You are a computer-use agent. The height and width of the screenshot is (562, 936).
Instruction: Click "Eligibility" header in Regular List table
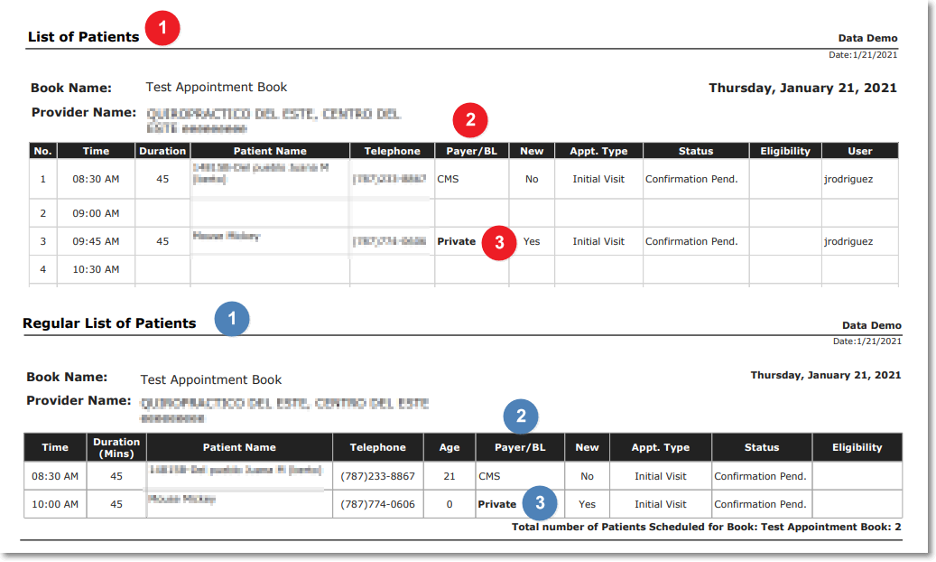(x=857, y=447)
